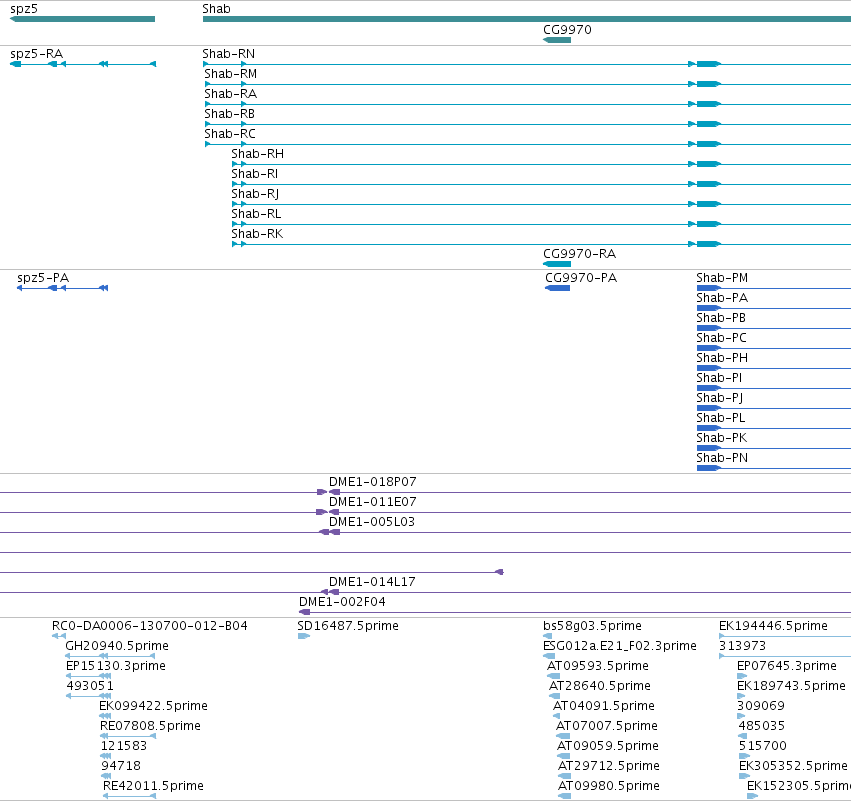
Task: Select the Shab-PN protein label
Action: 722,458
